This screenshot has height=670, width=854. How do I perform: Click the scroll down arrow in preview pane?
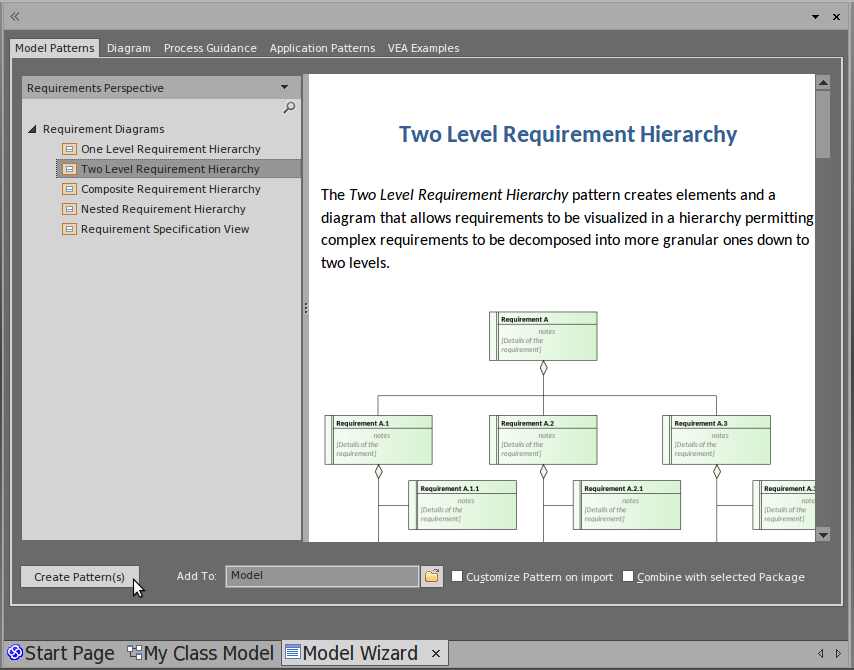click(x=822, y=535)
